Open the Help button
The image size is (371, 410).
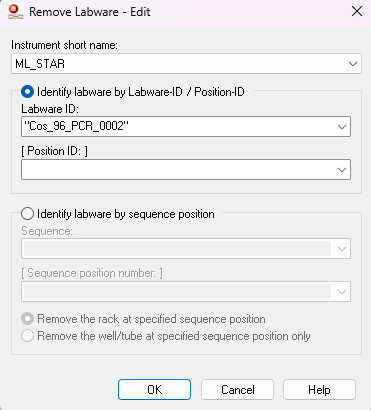click(319, 389)
